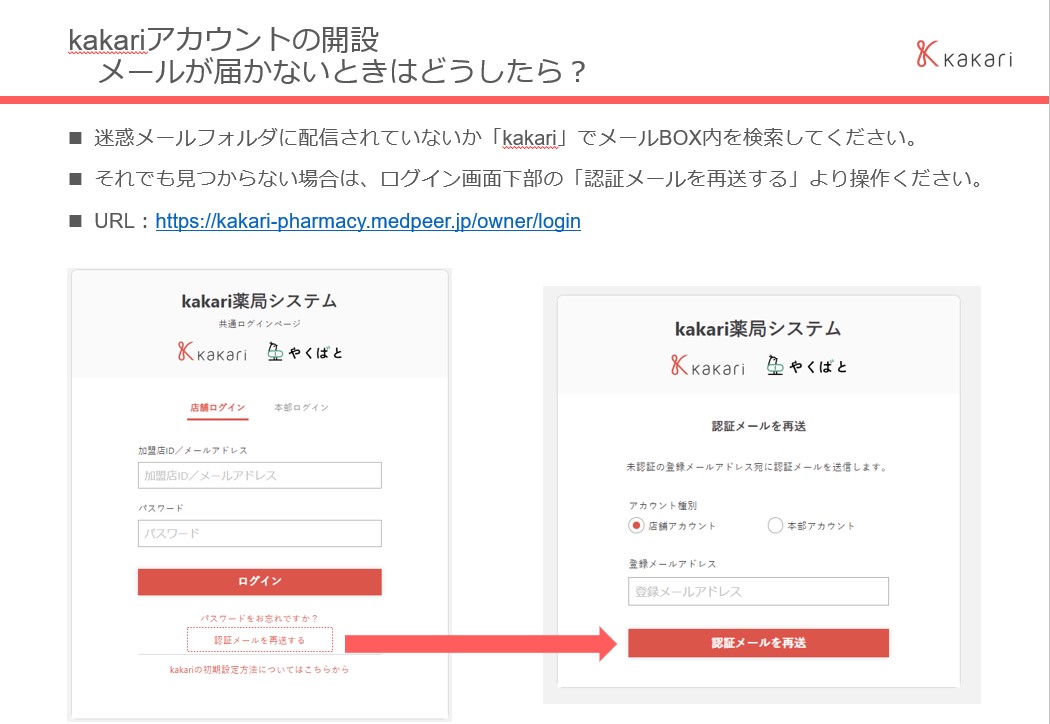The width and height of the screenshot is (1050, 724).
Task: Click the red ログイン button
Action: (x=260, y=581)
